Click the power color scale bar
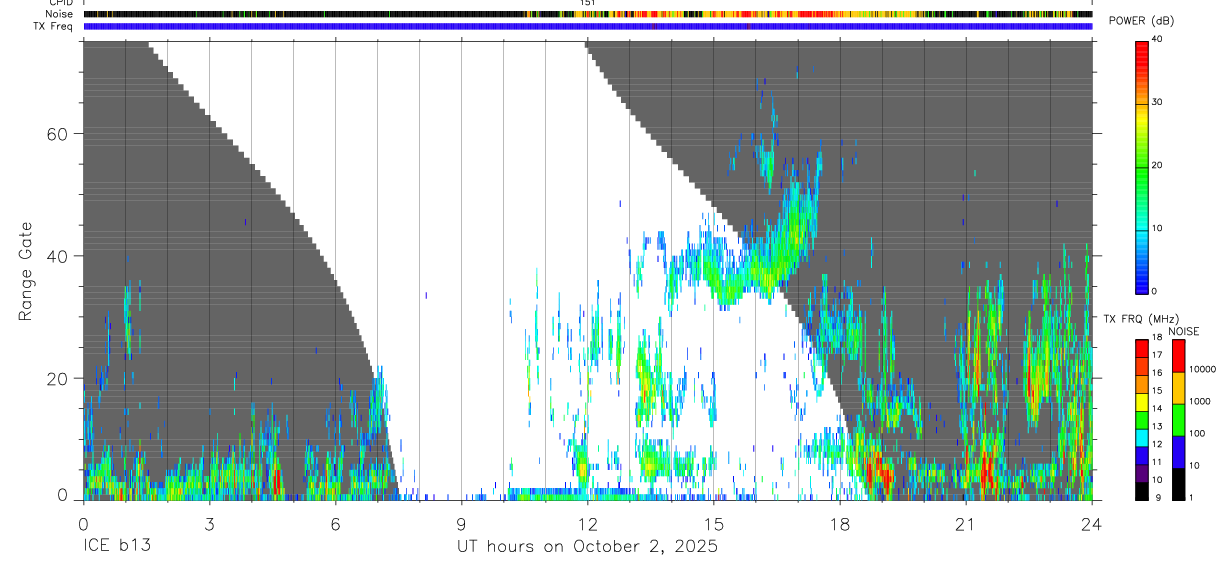 coord(1142,166)
